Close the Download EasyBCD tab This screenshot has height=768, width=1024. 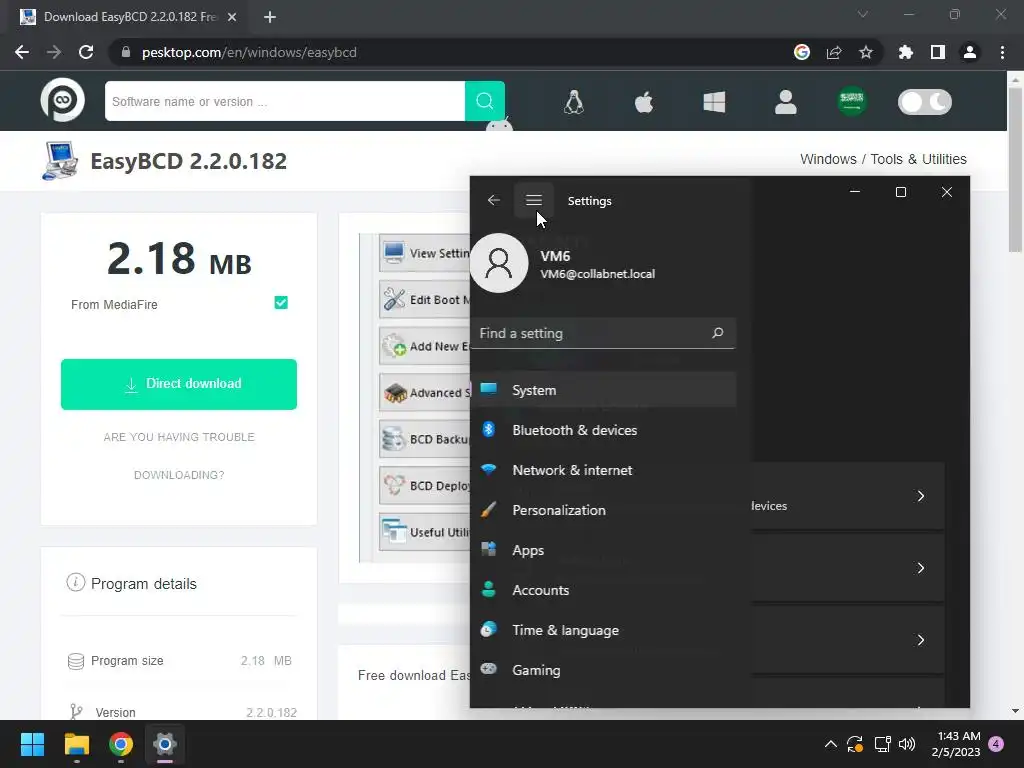232,17
